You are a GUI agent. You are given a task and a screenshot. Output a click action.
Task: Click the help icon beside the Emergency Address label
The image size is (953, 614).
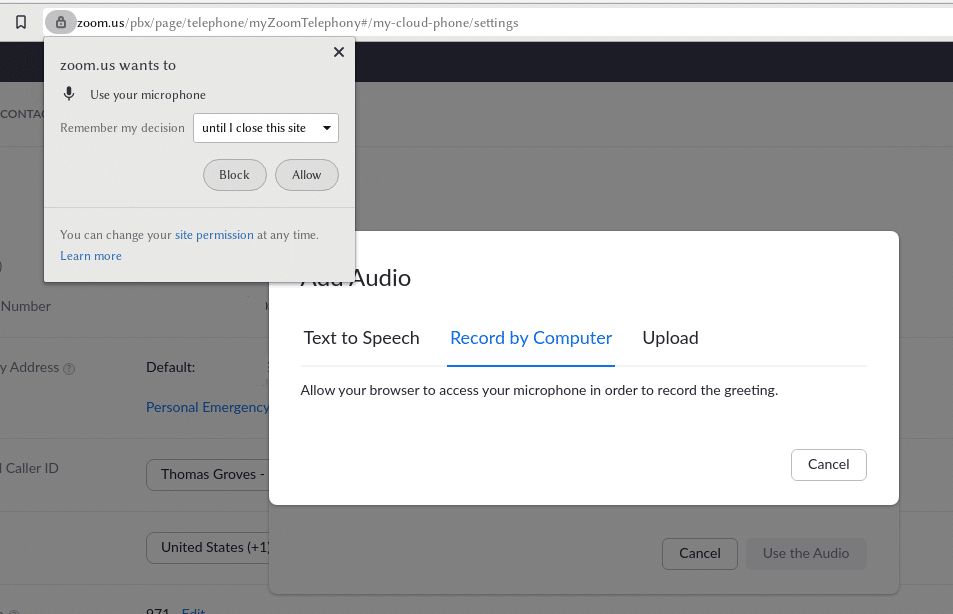tap(67, 367)
